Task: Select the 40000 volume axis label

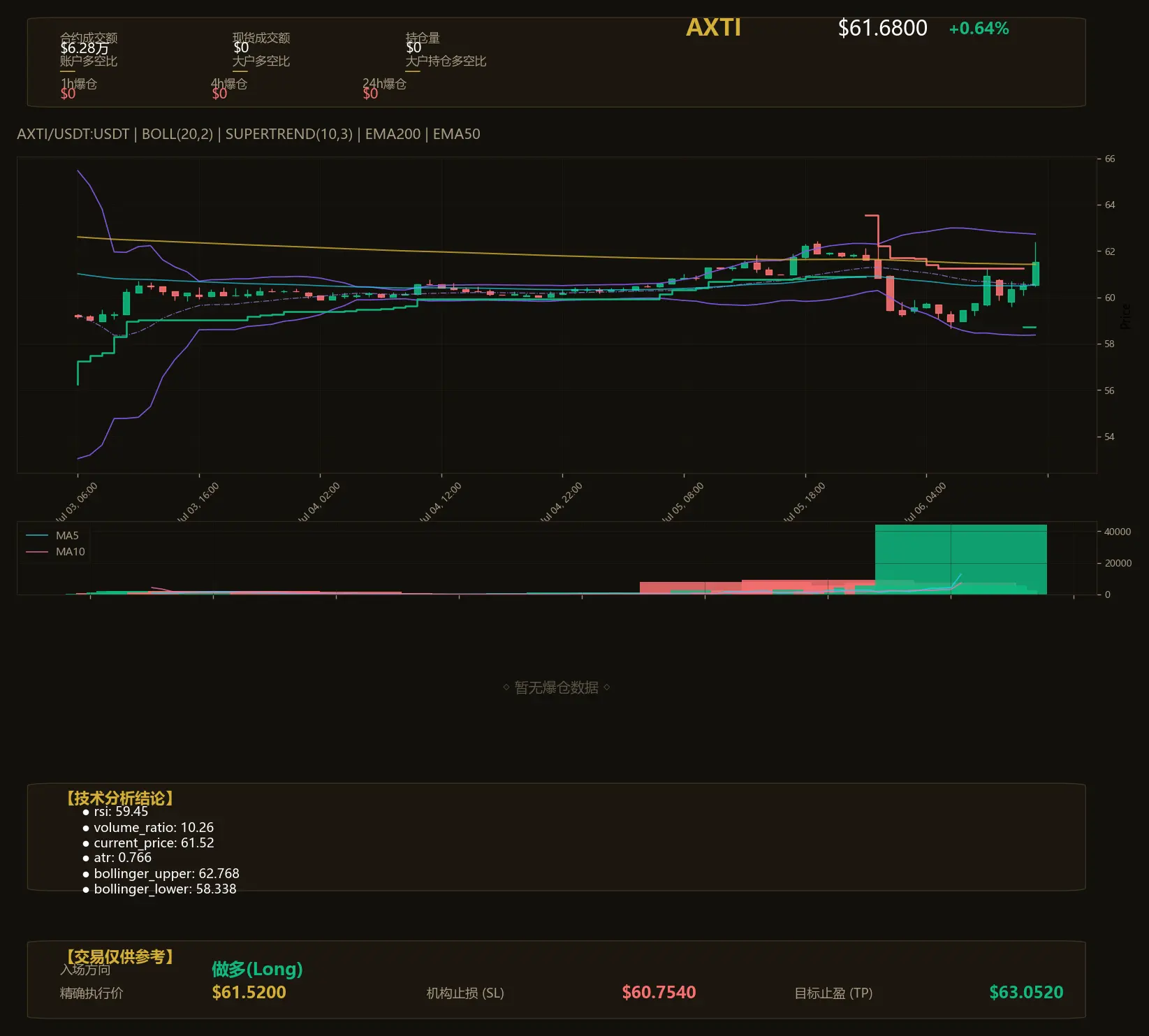Action: 1118,532
